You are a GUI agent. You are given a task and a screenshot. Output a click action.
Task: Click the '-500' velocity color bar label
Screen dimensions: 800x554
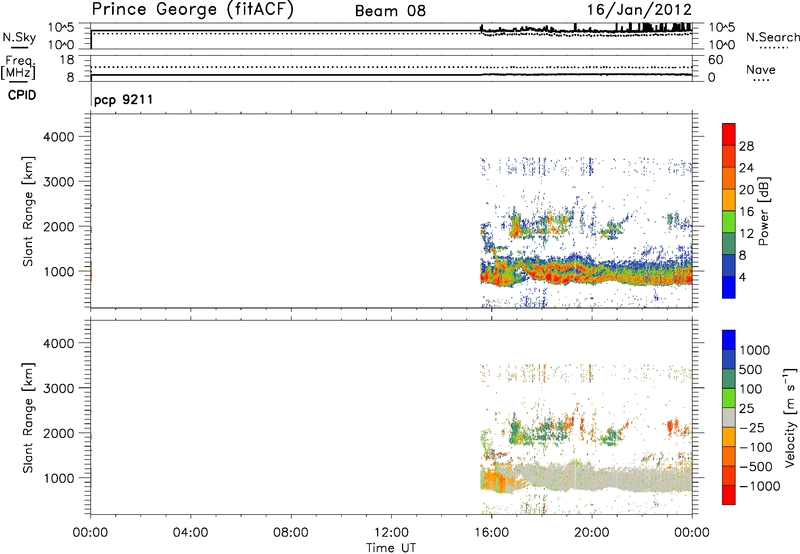(756, 467)
